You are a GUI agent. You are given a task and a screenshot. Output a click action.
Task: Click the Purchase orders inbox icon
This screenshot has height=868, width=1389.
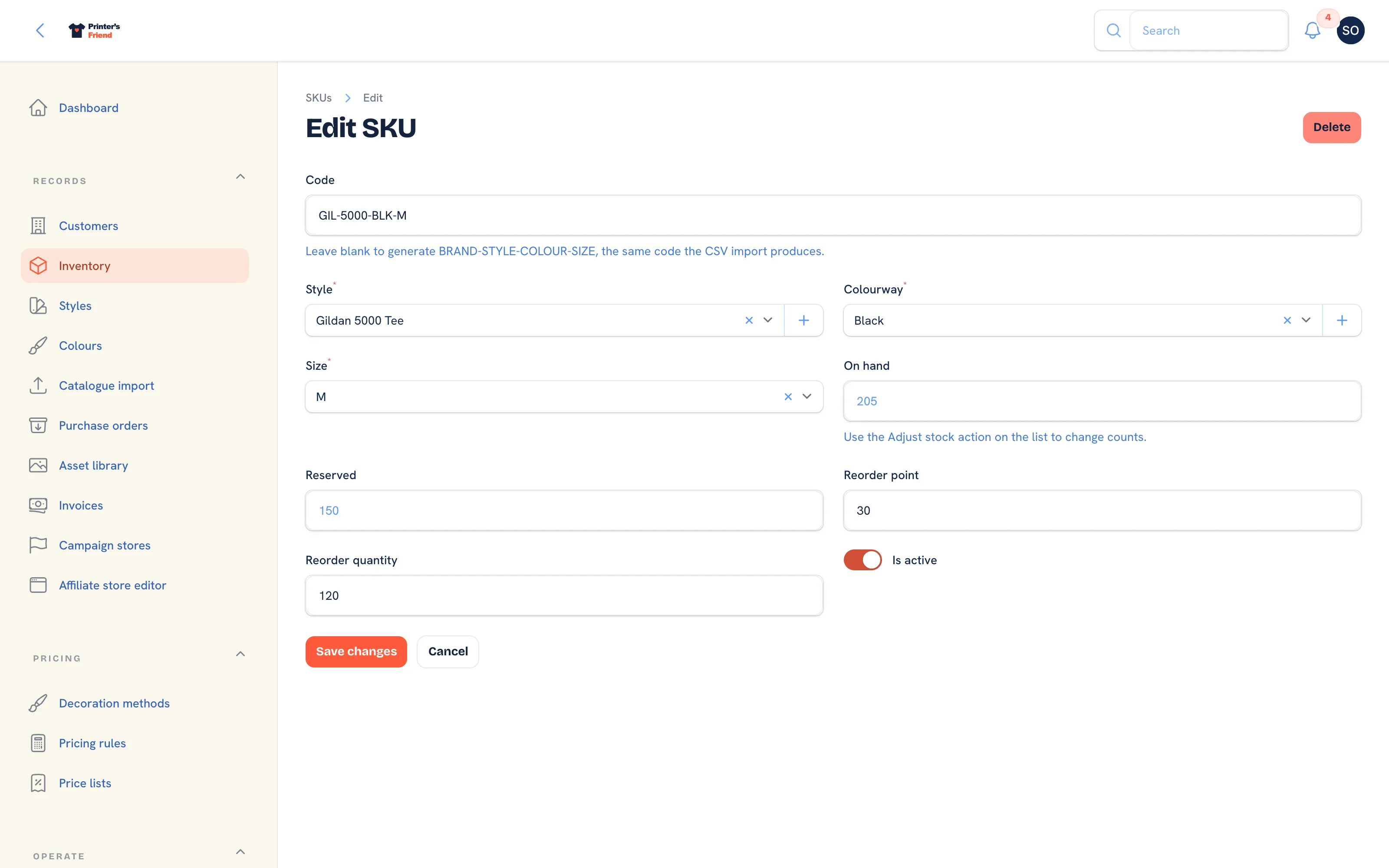point(38,425)
